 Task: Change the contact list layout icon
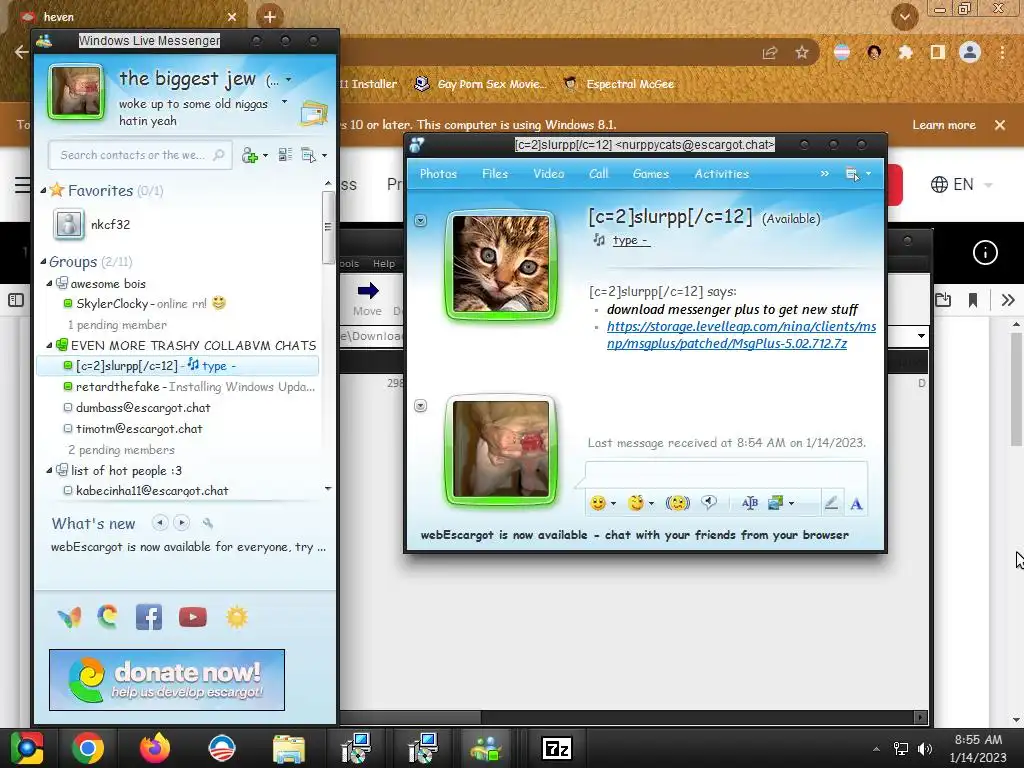pyautogui.click(x=285, y=155)
